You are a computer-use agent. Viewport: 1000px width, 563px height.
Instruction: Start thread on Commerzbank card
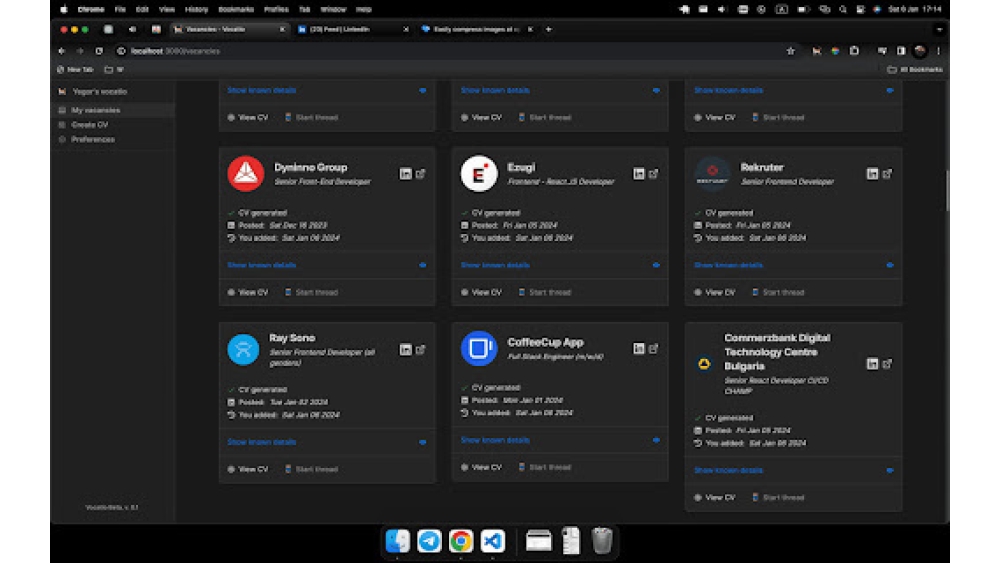click(x=778, y=498)
